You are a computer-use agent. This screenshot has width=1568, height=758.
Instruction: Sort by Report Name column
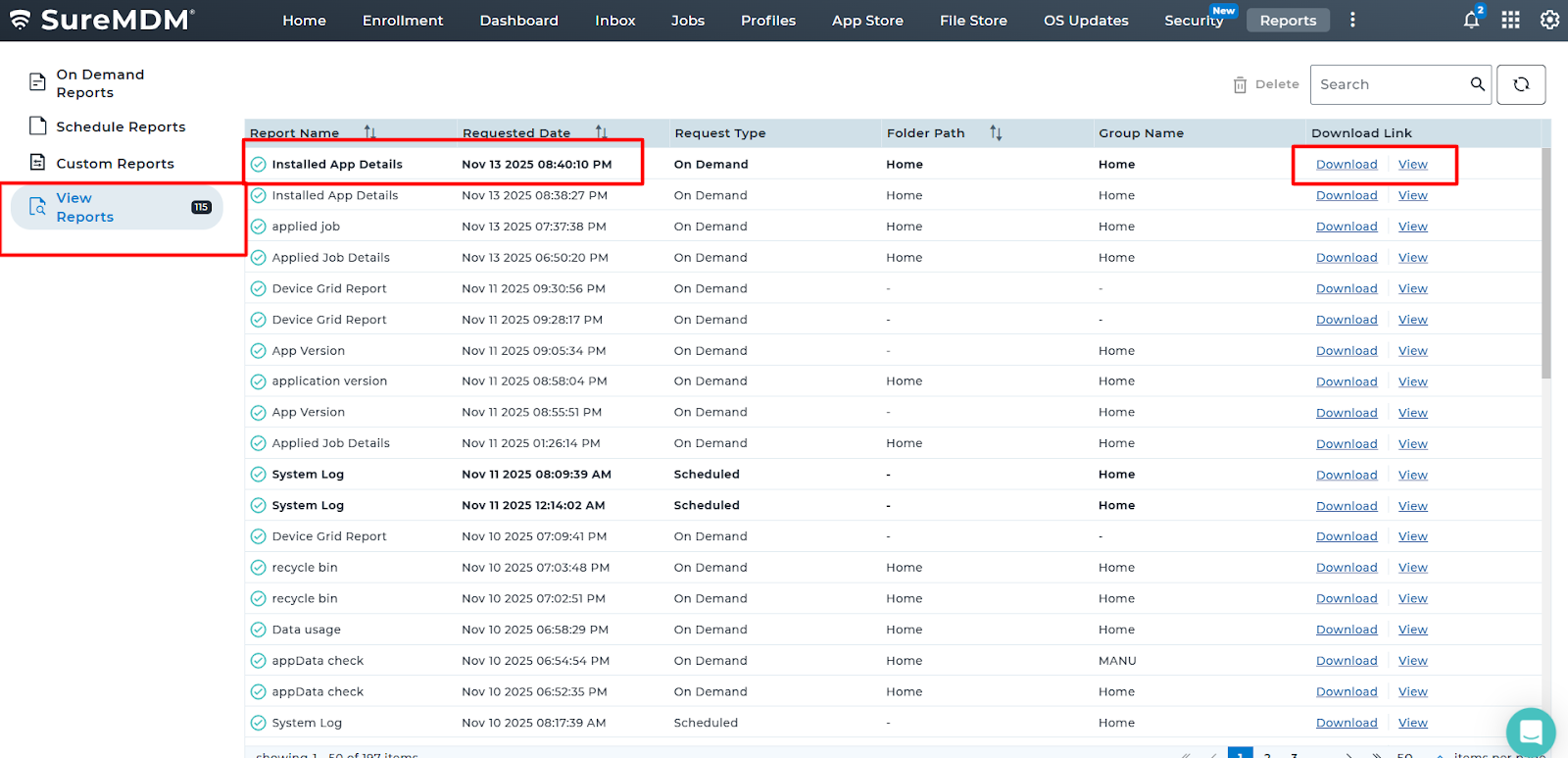tap(369, 132)
